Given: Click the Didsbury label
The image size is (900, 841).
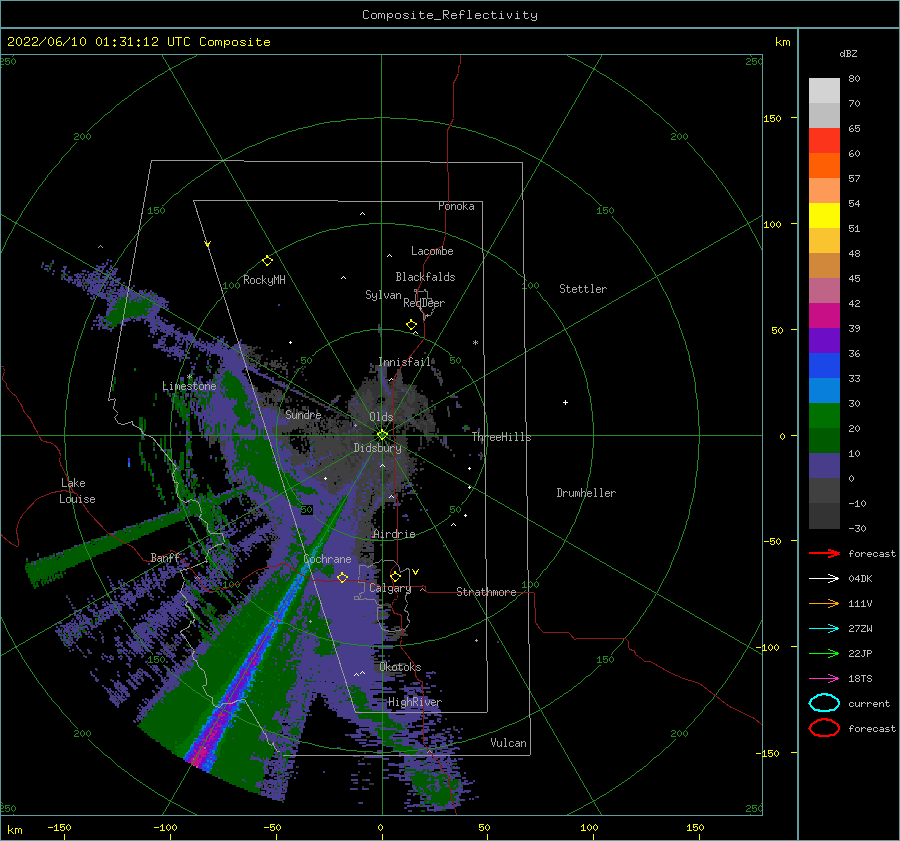Looking at the screenshot, I should click(x=377, y=448).
